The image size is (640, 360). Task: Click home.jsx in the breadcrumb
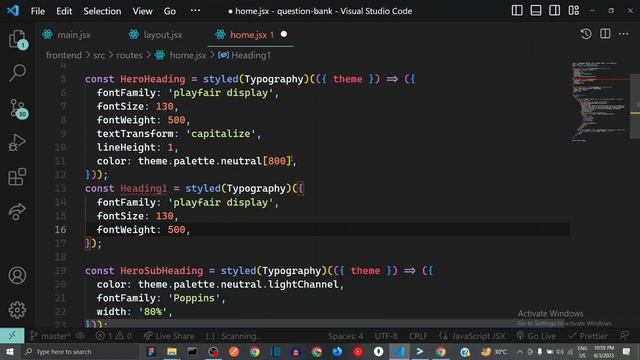click(188, 55)
